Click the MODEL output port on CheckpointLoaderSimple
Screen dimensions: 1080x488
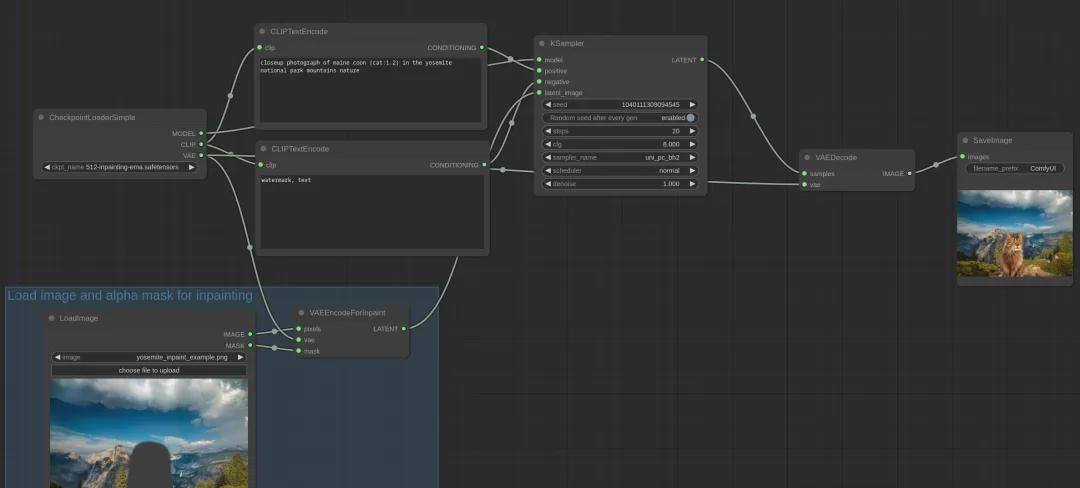[x=201, y=133]
